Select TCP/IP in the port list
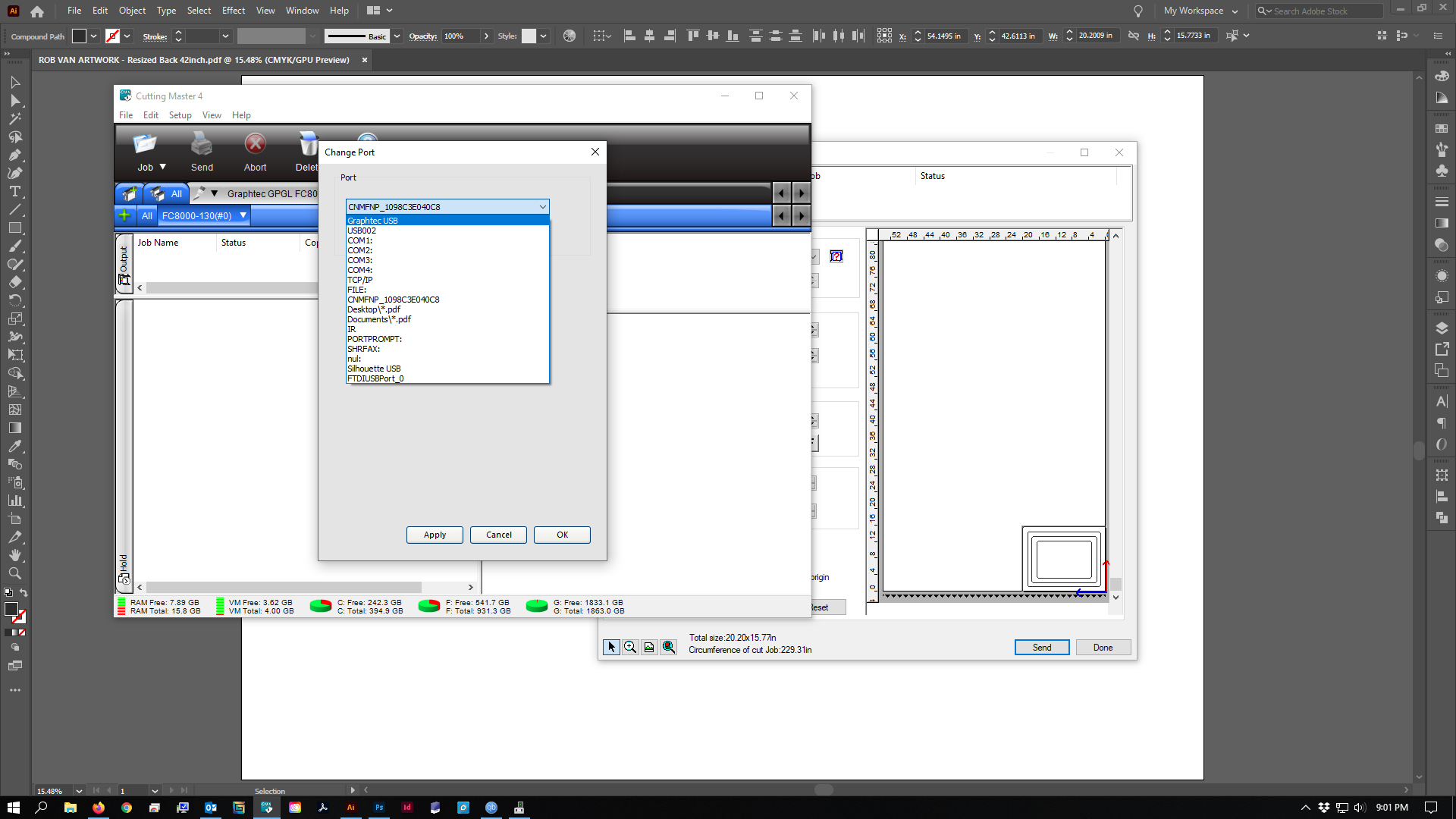The image size is (1456, 819). pos(447,280)
